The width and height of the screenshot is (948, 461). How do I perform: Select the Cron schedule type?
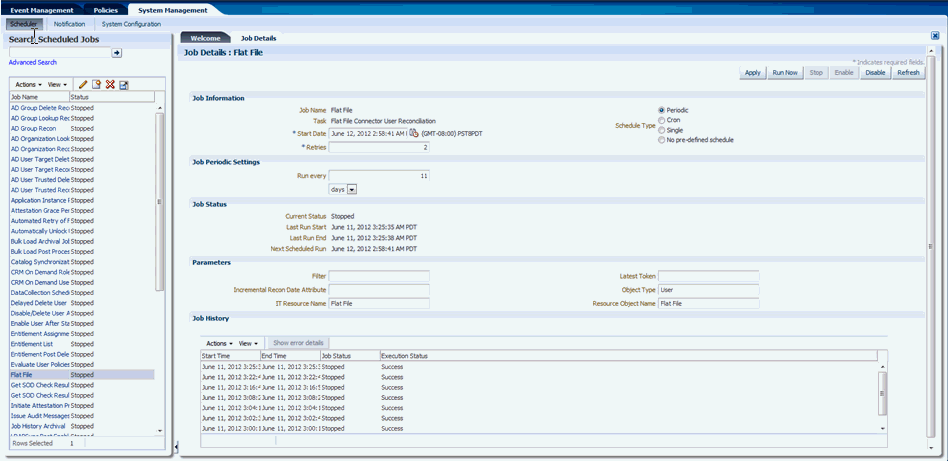(661, 120)
